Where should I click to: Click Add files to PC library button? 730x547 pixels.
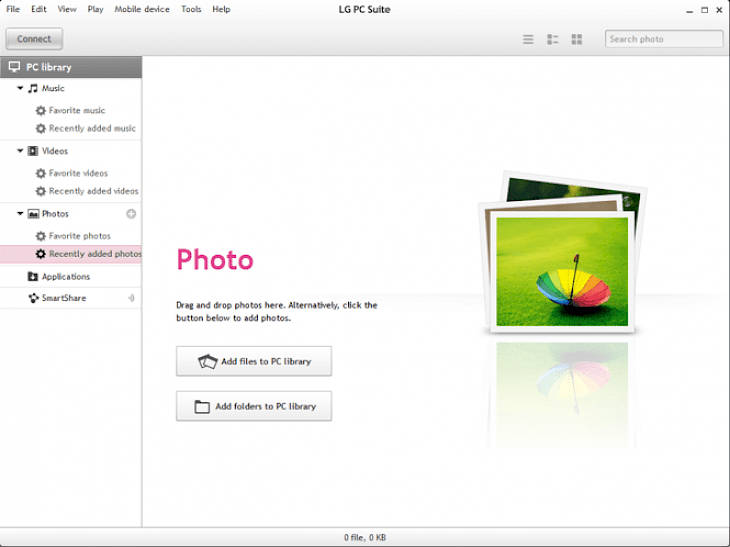coord(254,361)
